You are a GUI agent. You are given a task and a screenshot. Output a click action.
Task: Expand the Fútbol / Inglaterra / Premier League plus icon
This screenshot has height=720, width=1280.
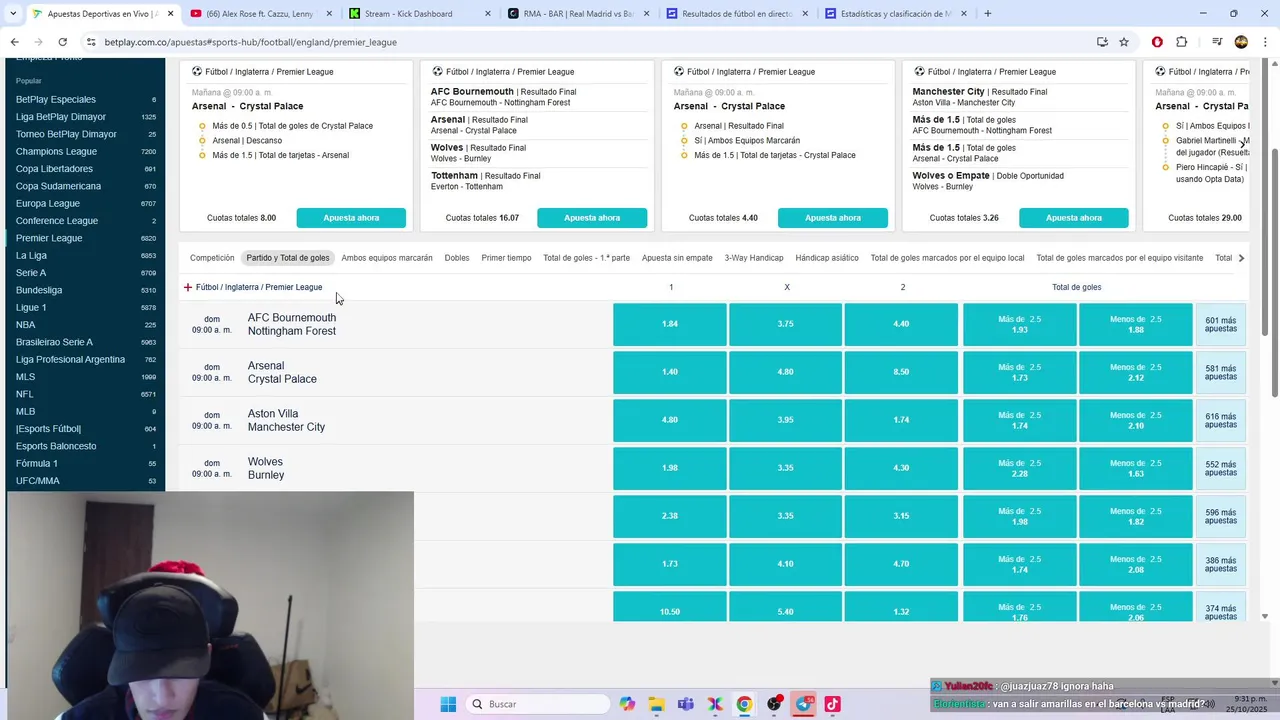coord(187,287)
